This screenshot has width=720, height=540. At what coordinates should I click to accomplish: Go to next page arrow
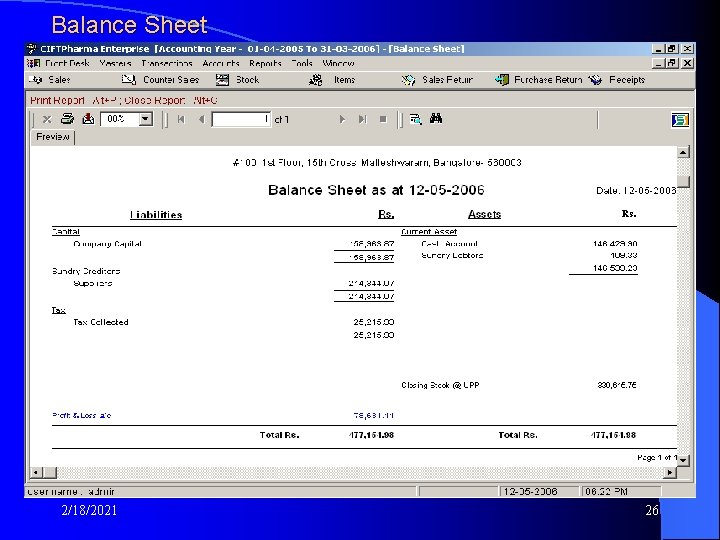tap(342, 119)
